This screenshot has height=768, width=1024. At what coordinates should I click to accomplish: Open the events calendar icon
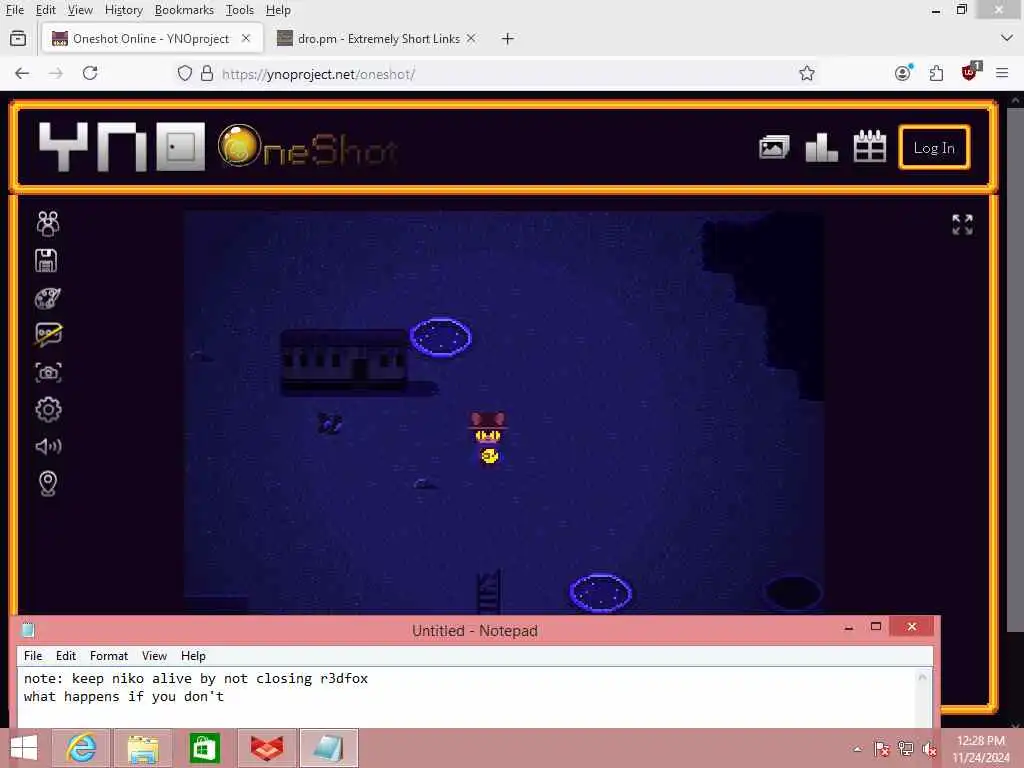(870, 146)
